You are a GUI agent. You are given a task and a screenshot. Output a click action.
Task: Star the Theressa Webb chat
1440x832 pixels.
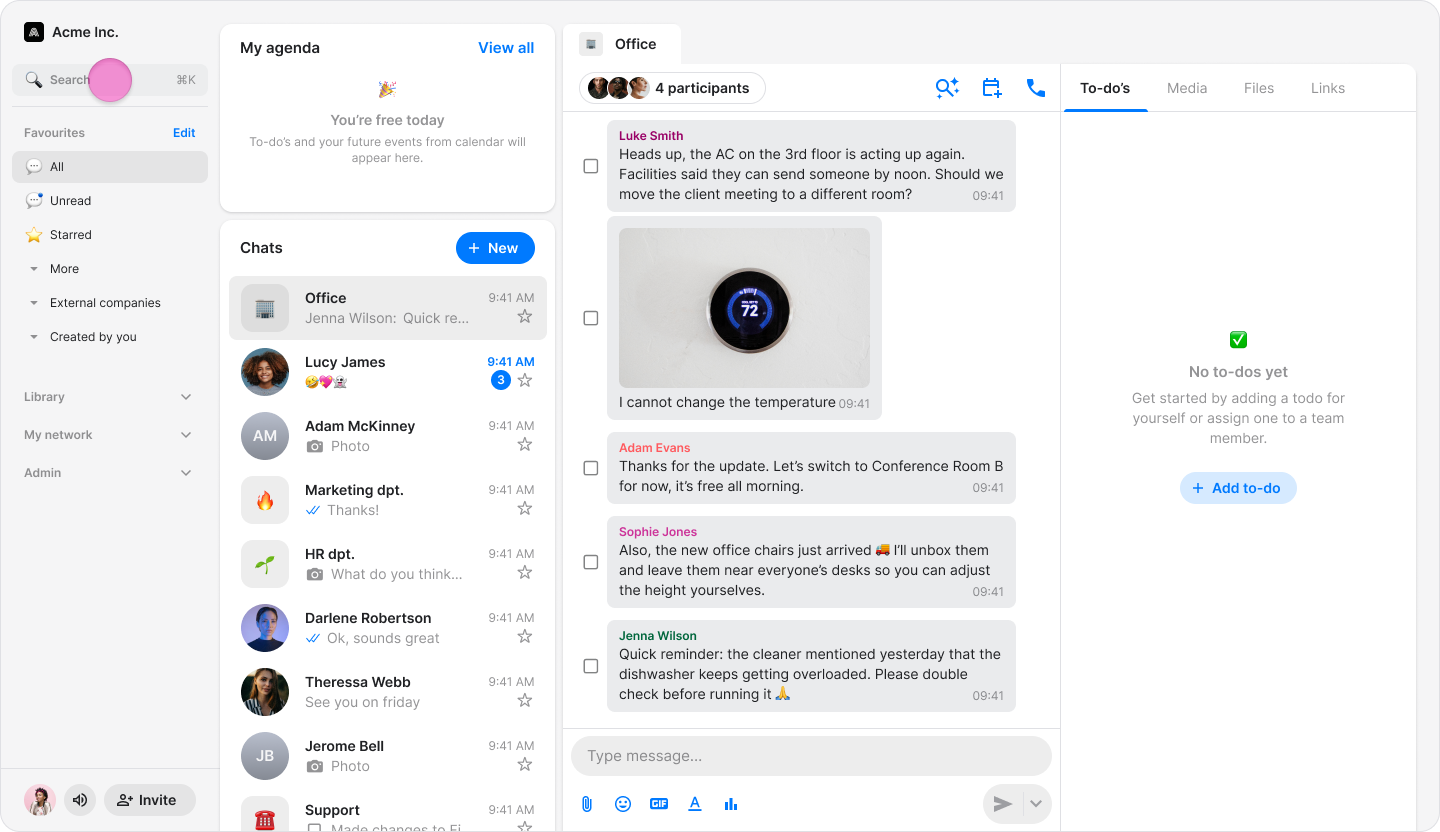point(525,701)
